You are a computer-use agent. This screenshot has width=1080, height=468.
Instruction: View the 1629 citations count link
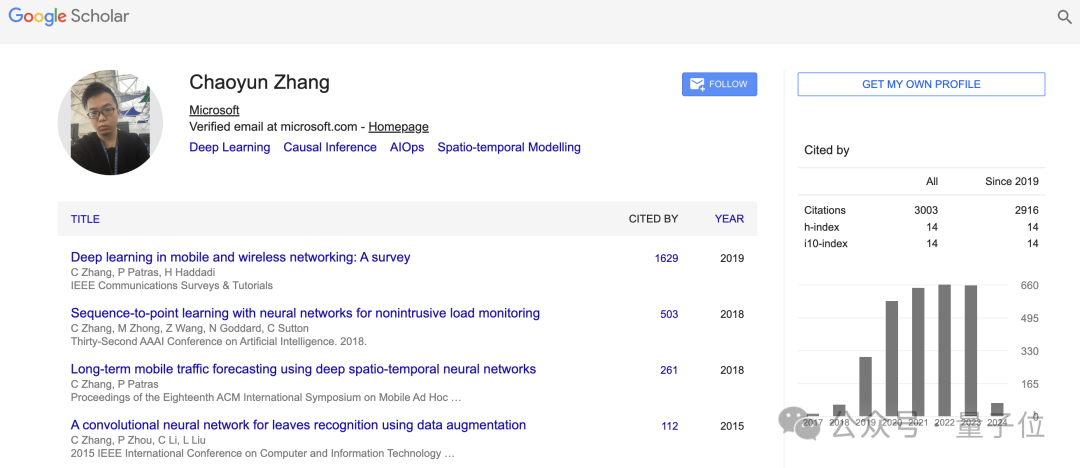(x=666, y=258)
